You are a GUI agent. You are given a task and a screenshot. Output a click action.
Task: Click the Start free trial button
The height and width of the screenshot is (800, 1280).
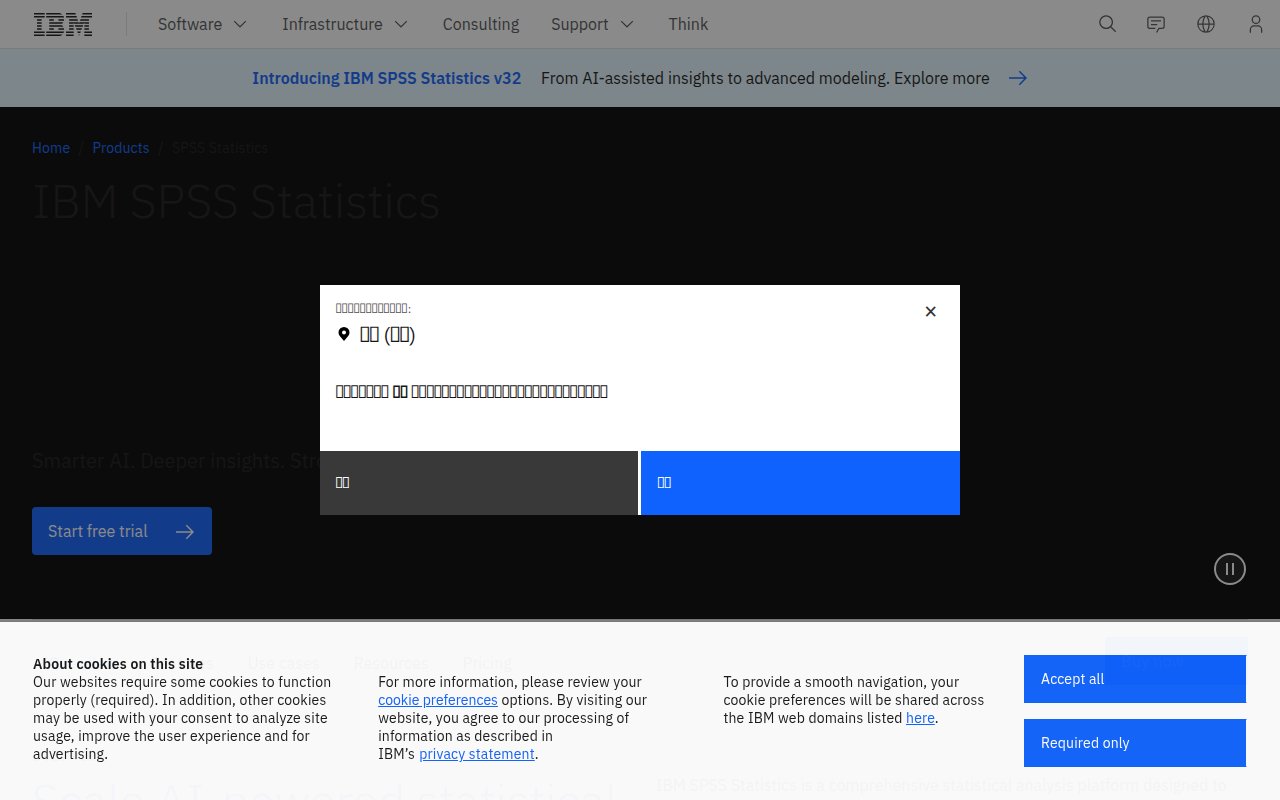pos(122,531)
